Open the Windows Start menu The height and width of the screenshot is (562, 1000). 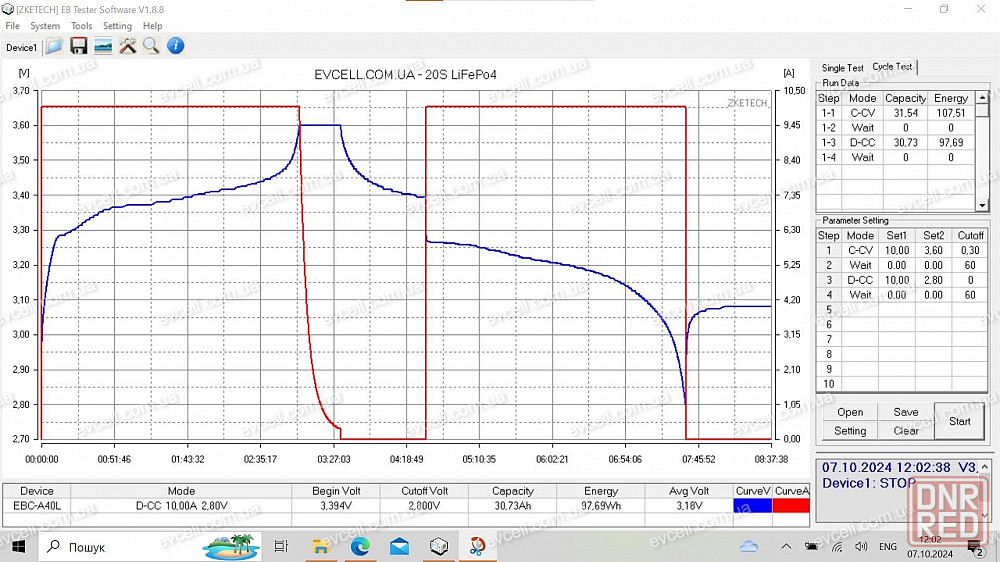click(18, 547)
